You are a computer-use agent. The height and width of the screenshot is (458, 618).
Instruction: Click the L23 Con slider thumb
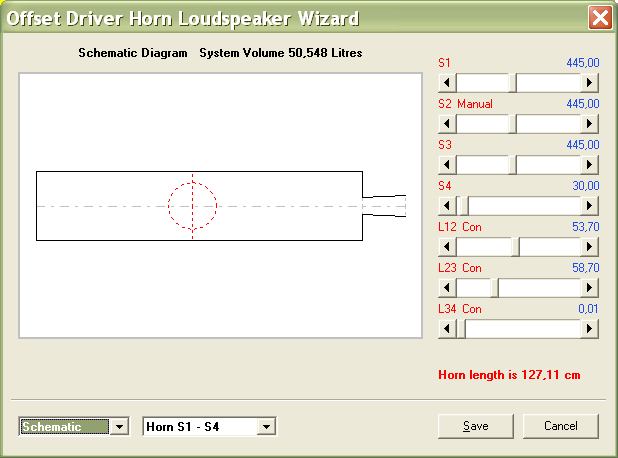(x=494, y=288)
